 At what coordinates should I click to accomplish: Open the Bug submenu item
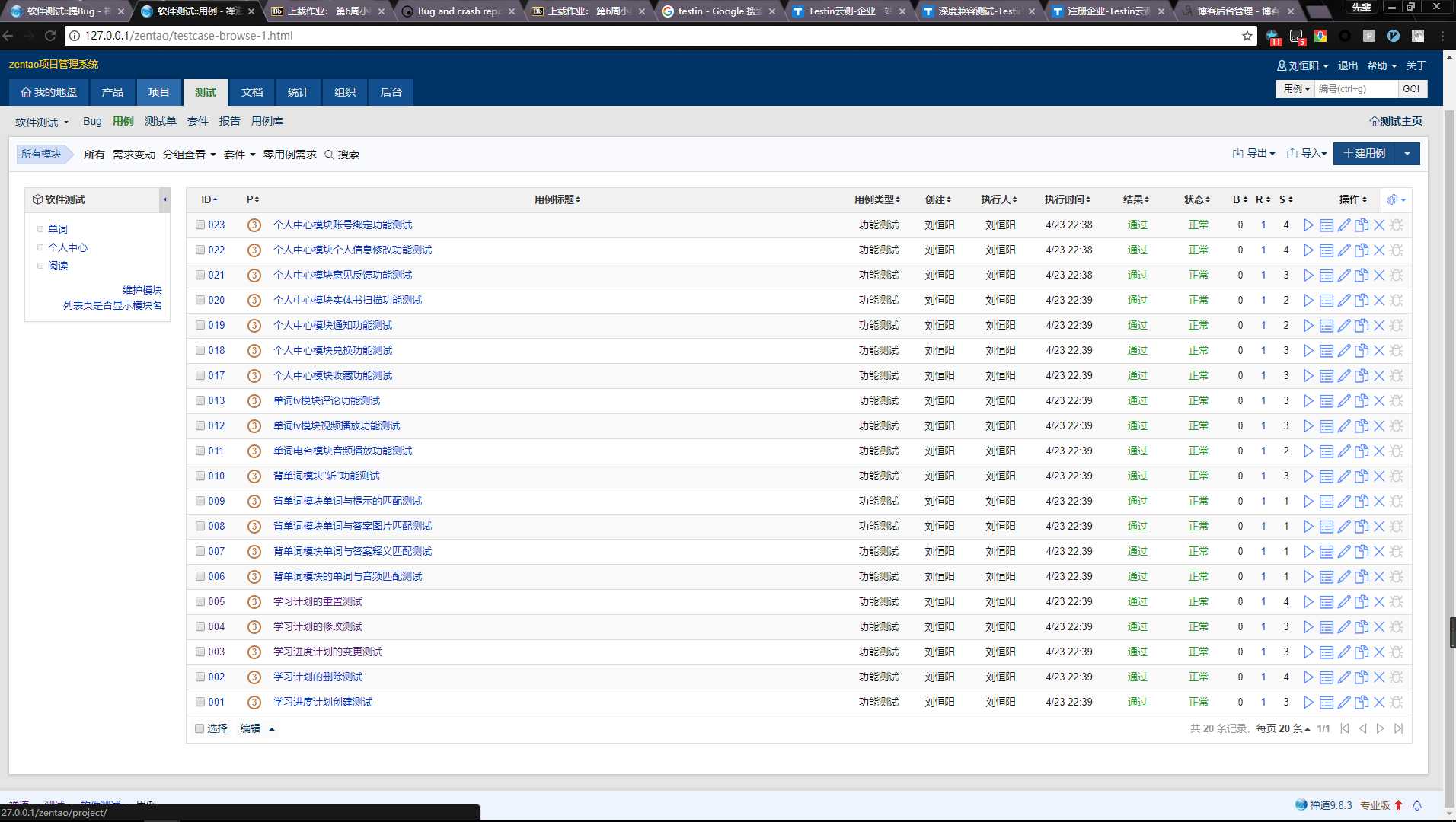[92, 121]
